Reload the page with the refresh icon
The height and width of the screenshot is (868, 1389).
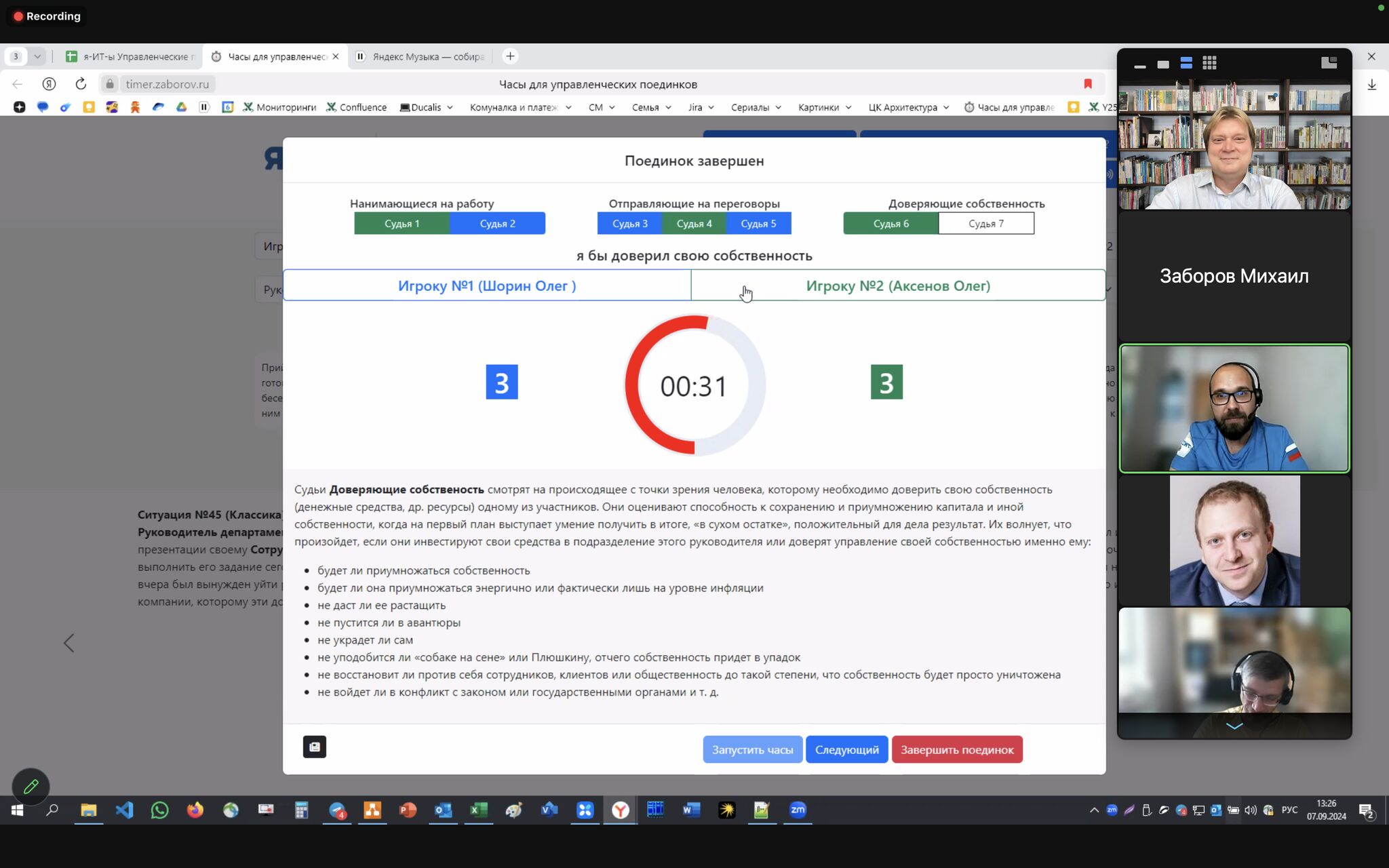pos(81,84)
